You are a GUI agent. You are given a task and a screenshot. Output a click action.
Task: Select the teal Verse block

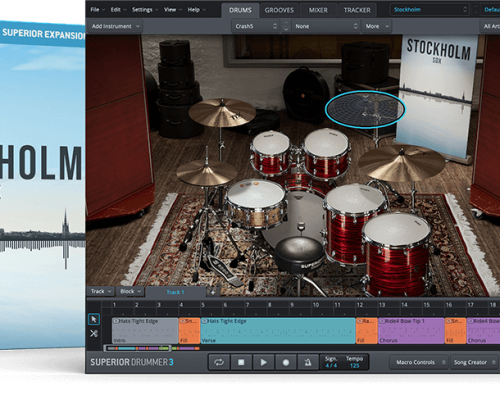tap(278, 331)
